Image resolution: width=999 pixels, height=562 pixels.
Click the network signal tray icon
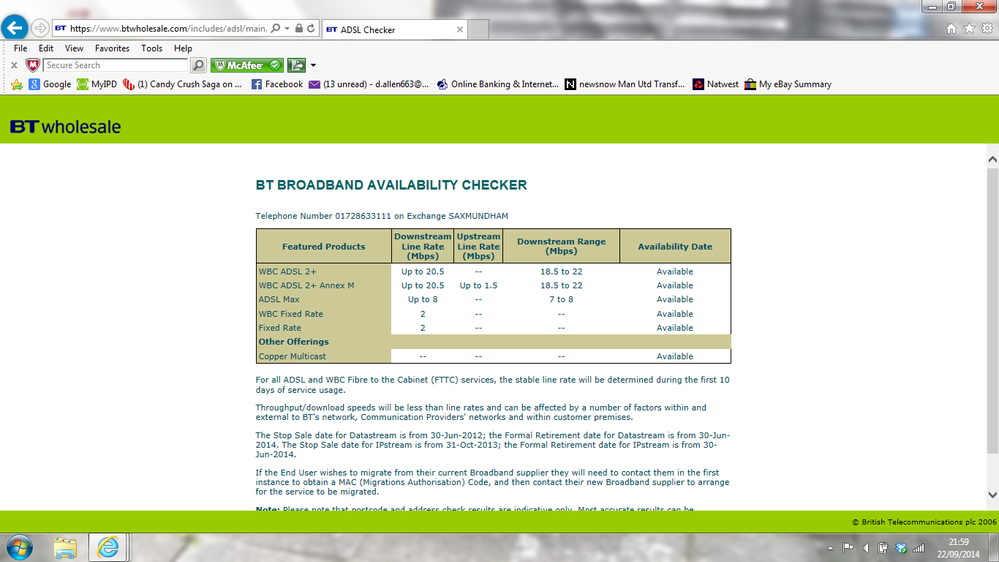[918, 548]
